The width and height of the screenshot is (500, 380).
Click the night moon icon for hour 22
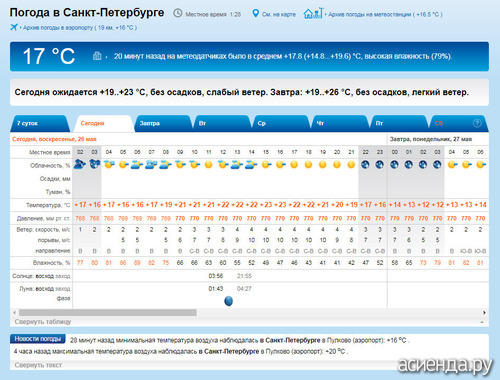tap(365, 164)
